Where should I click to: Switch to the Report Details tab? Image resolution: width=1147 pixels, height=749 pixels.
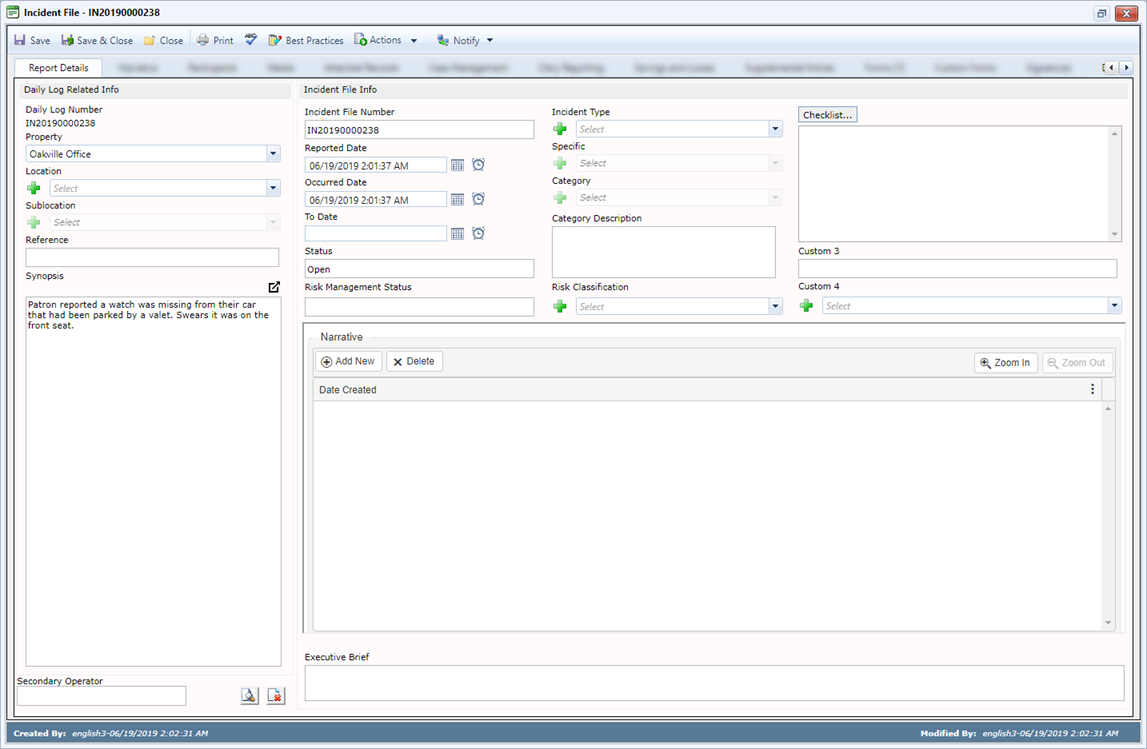tap(58, 68)
